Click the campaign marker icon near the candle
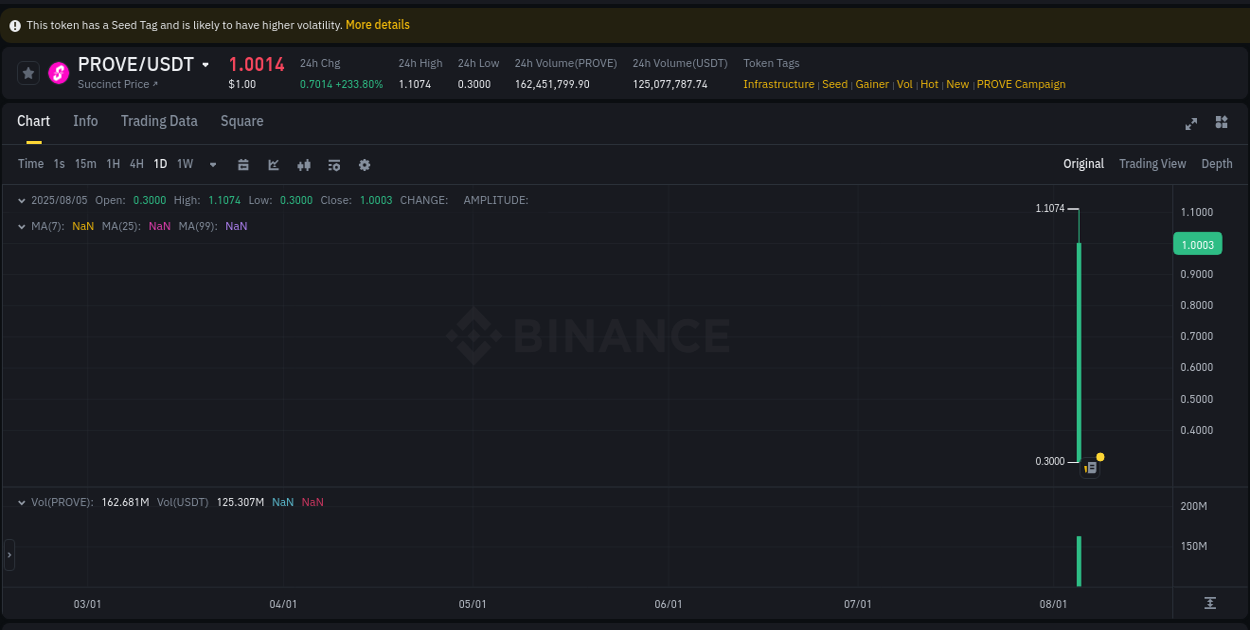The width and height of the screenshot is (1250, 630). coord(1090,466)
